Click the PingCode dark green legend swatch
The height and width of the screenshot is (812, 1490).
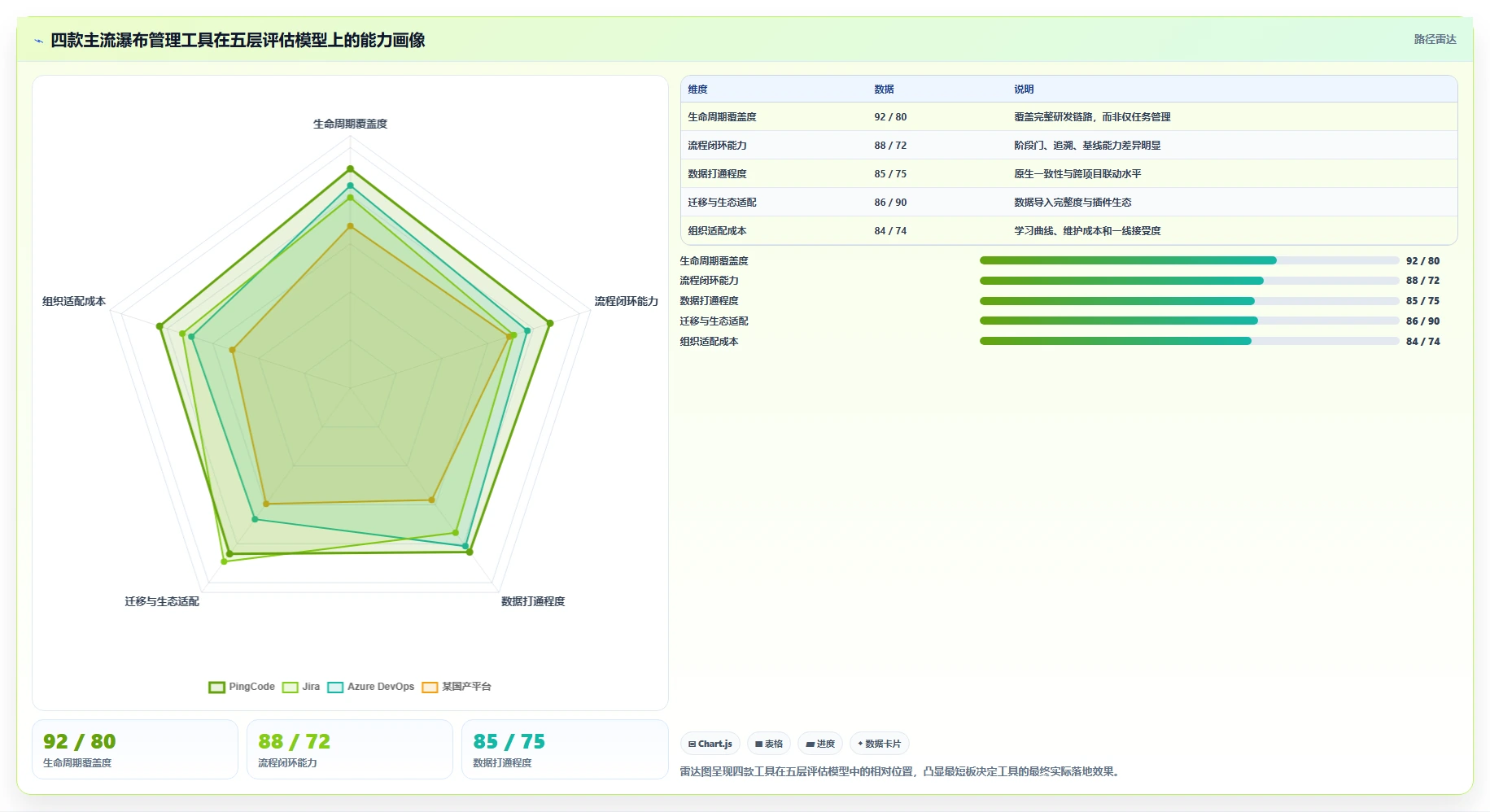click(x=216, y=688)
